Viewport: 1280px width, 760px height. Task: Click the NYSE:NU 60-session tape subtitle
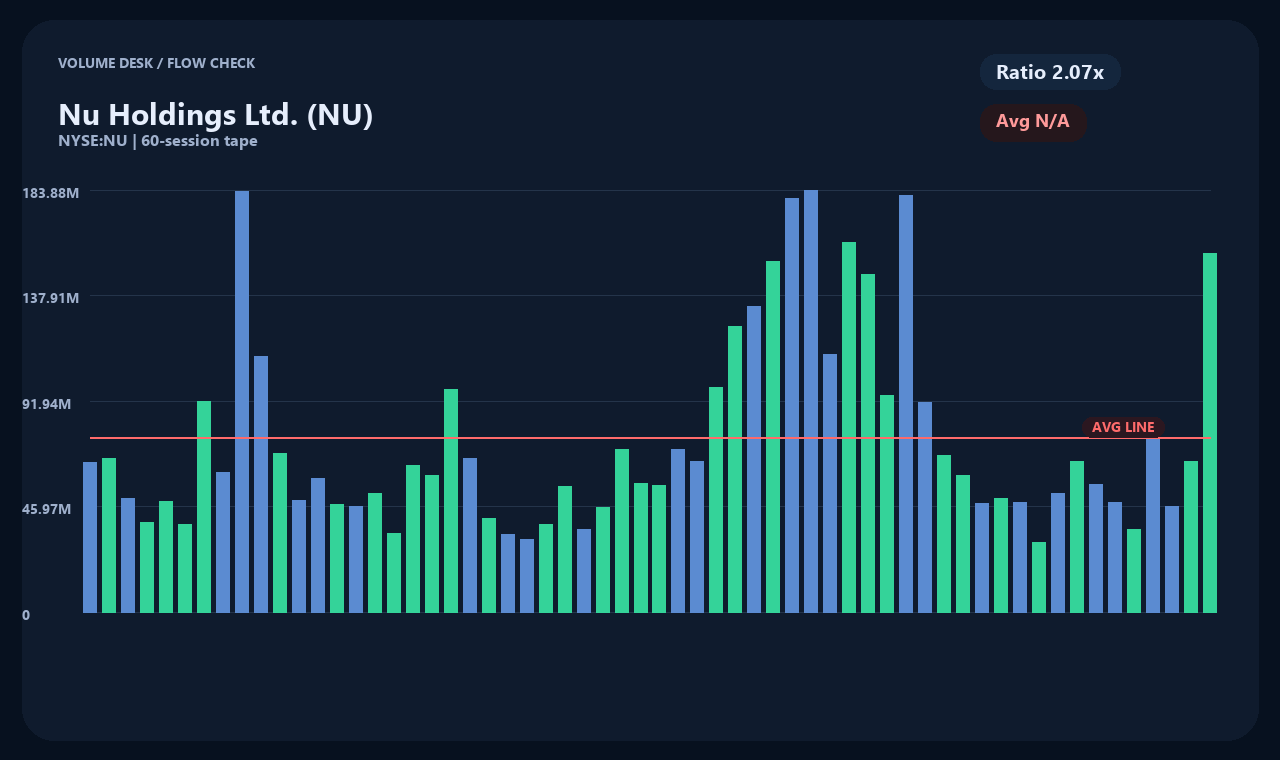[x=158, y=141]
